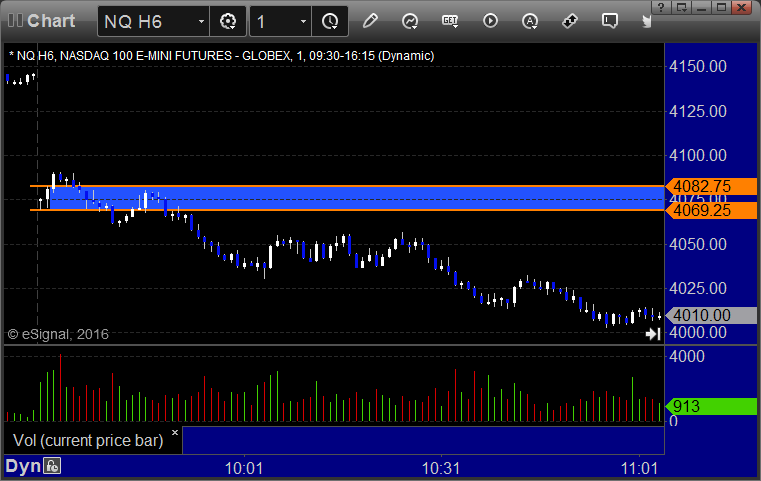Image resolution: width=761 pixels, height=481 pixels.
Task: Toggle the Dyn lock icon
Action: (52, 466)
